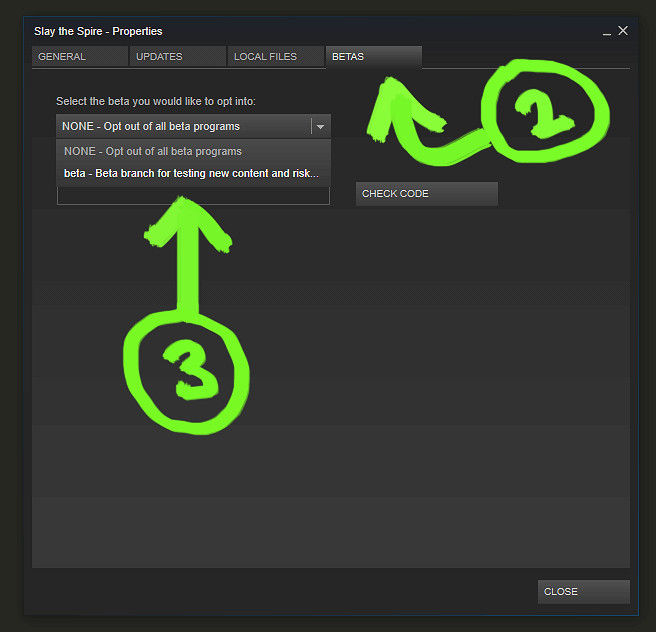Click the green arrow pointing at BETAS

pos(418,120)
